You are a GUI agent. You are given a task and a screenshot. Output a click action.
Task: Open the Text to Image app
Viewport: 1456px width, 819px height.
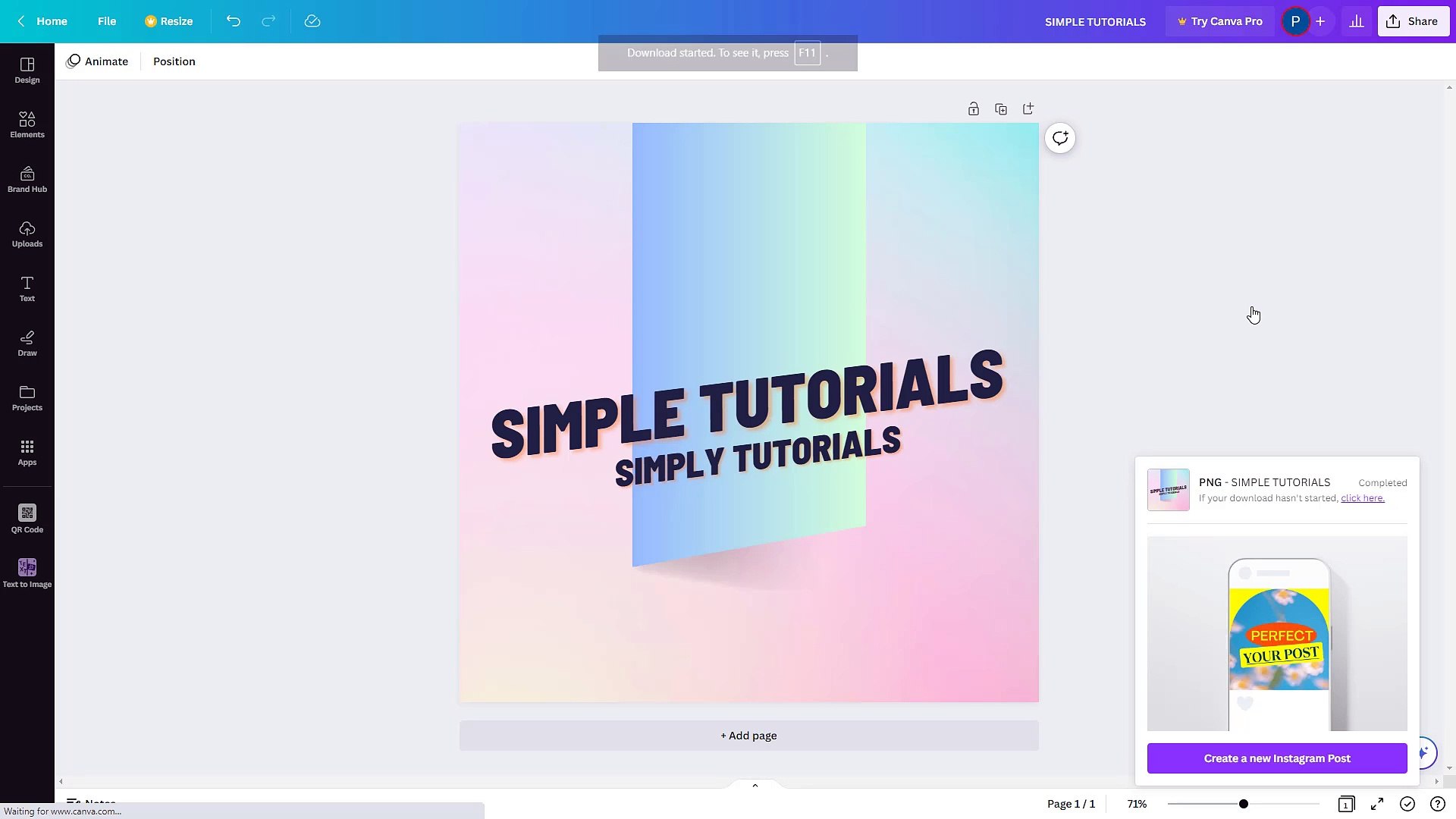click(x=27, y=571)
